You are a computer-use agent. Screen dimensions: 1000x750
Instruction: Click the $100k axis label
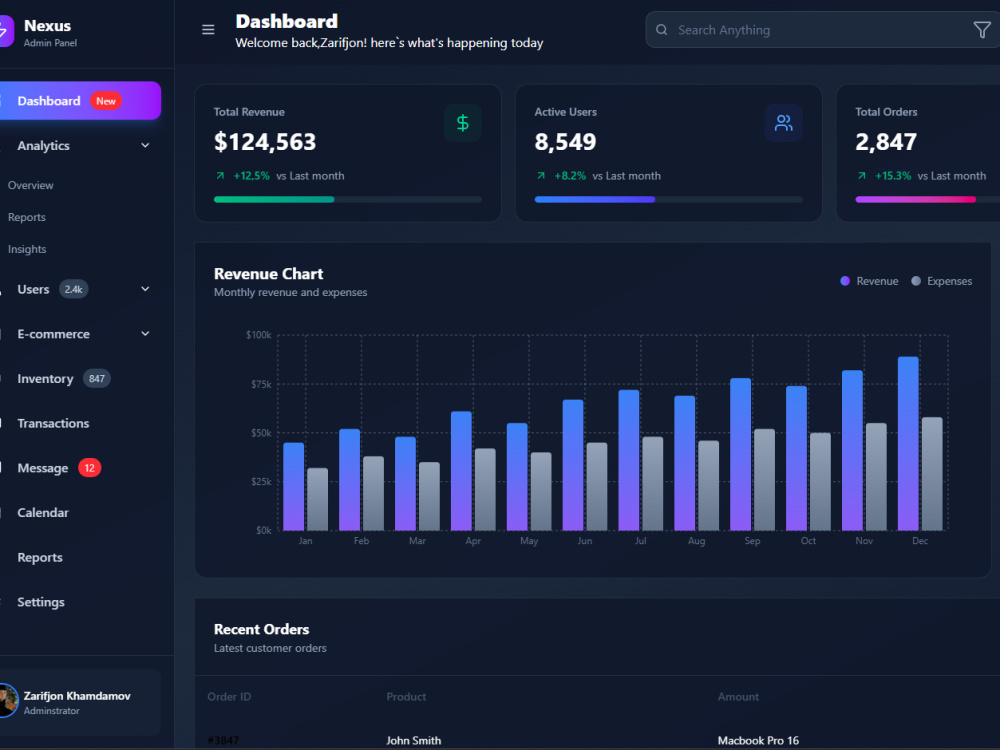tap(259, 335)
